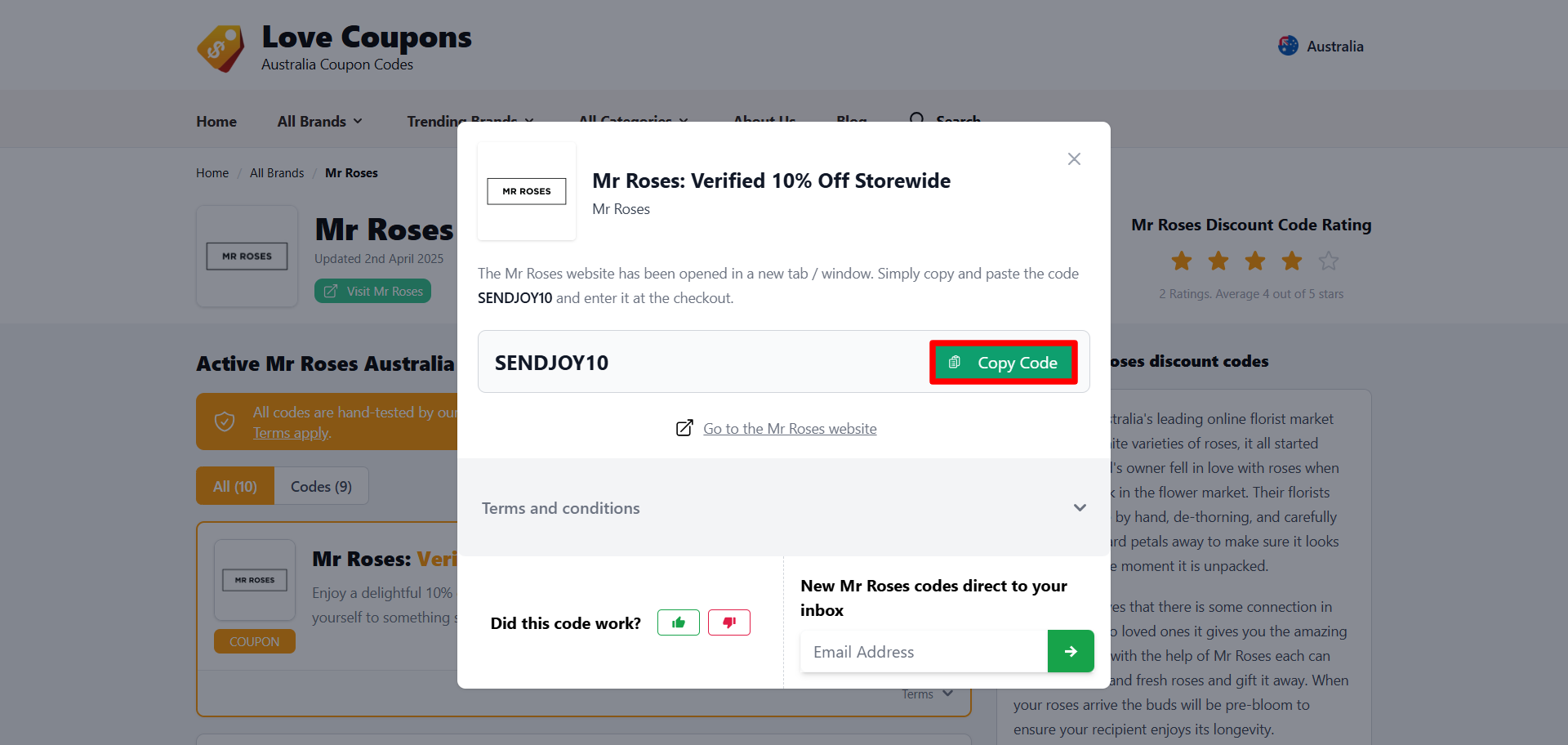Click shield check icon in banner

click(x=225, y=422)
